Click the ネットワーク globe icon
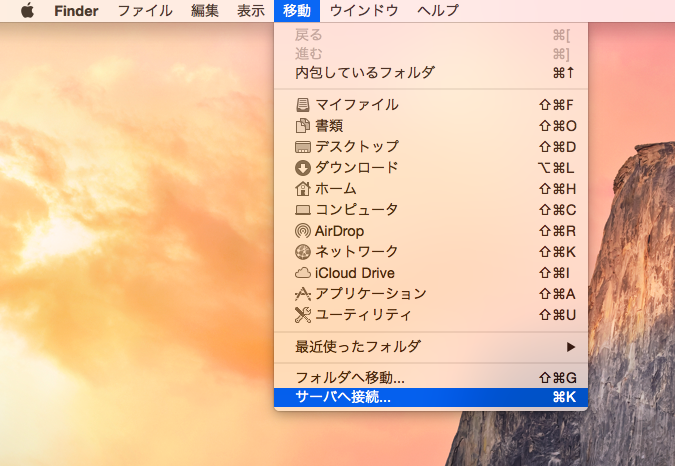Image resolution: width=675 pixels, height=466 pixels. [x=303, y=252]
